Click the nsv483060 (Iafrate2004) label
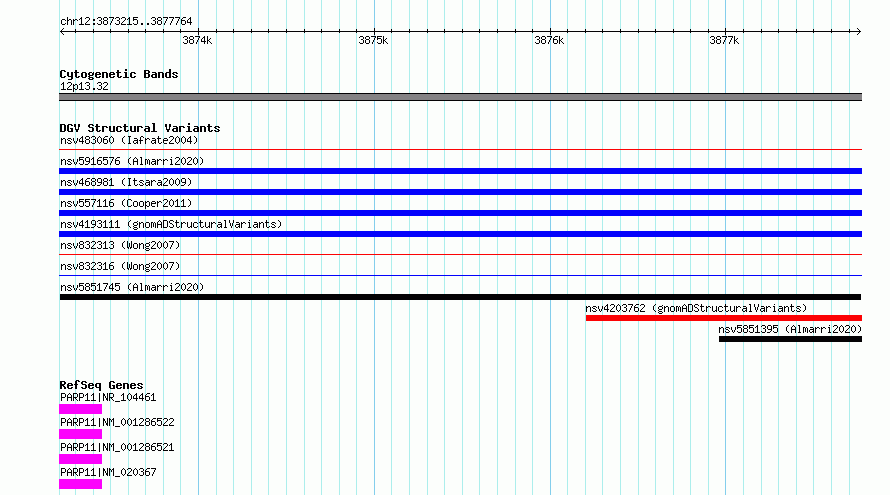This screenshot has width=890, height=495. (129, 140)
